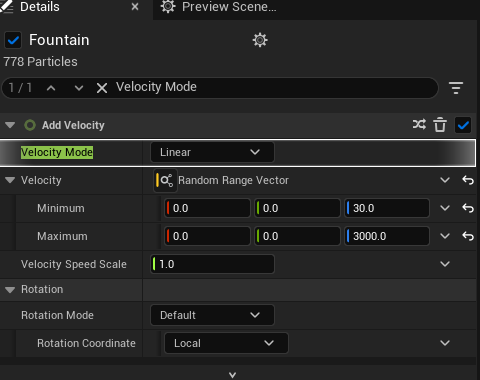The width and height of the screenshot is (480, 380).
Task: Toggle the Fountain emitter enabled checkbox
Action: click(13, 40)
